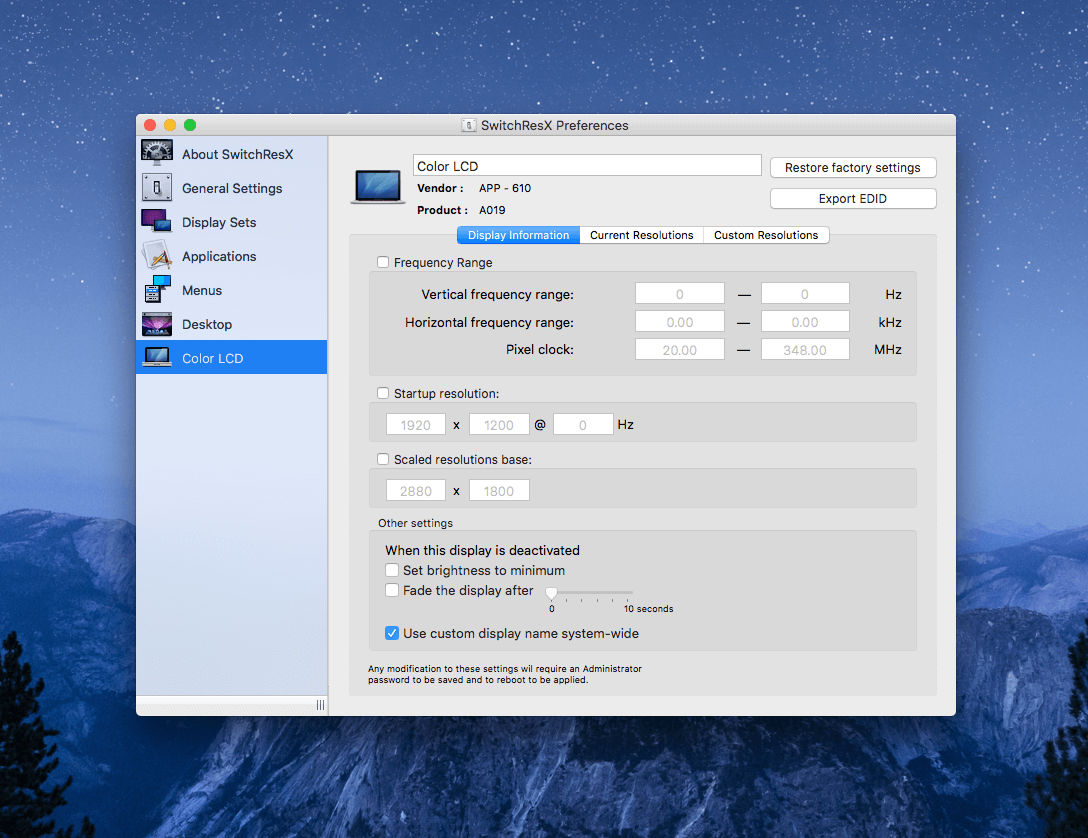
Task: Click the display name text field
Action: [x=587, y=166]
